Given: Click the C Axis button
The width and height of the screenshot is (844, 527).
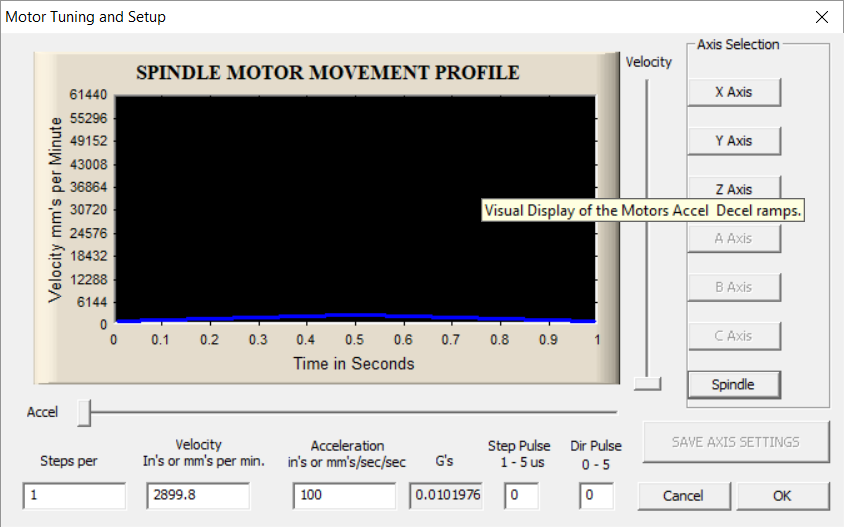Looking at the screenshot, I should pyautogui.click(x=733, y=336).
